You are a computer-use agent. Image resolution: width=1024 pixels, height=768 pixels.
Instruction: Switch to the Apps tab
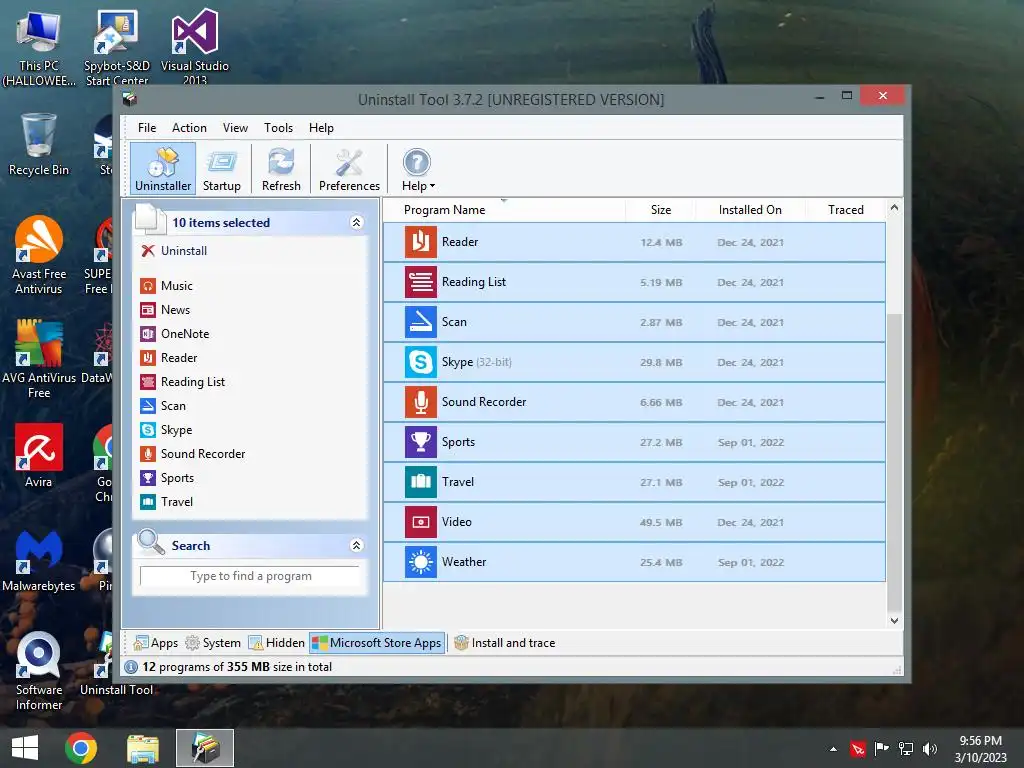coord(155,643)
